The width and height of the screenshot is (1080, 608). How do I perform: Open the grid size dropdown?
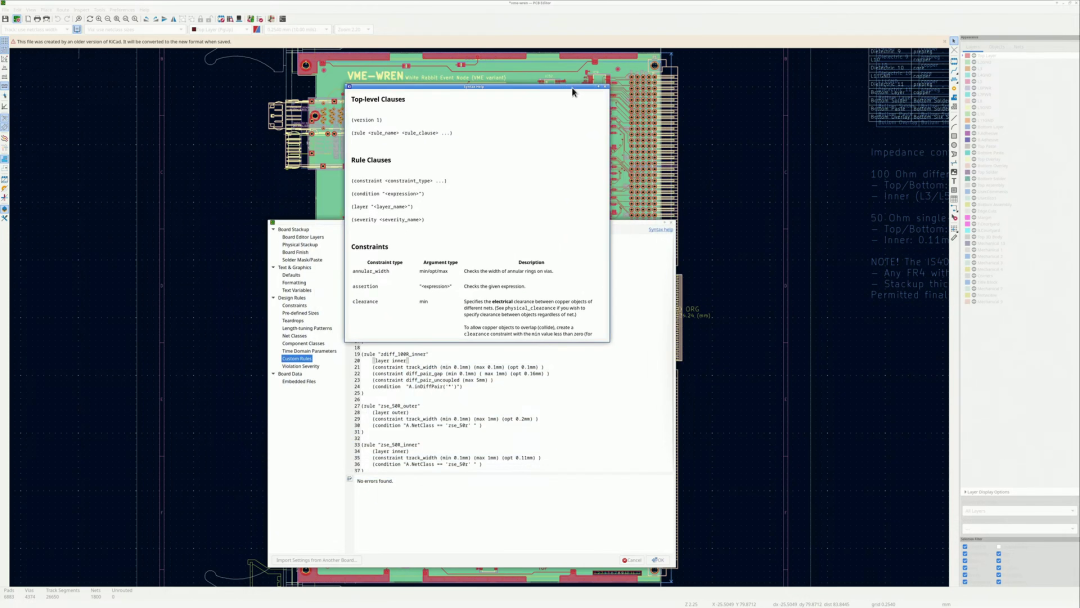point(298,30)
